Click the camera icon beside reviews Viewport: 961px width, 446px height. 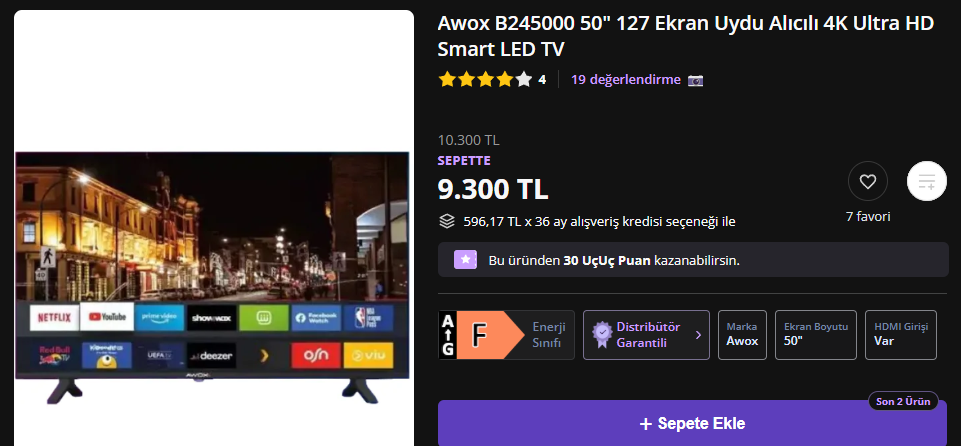coord(695,80)
